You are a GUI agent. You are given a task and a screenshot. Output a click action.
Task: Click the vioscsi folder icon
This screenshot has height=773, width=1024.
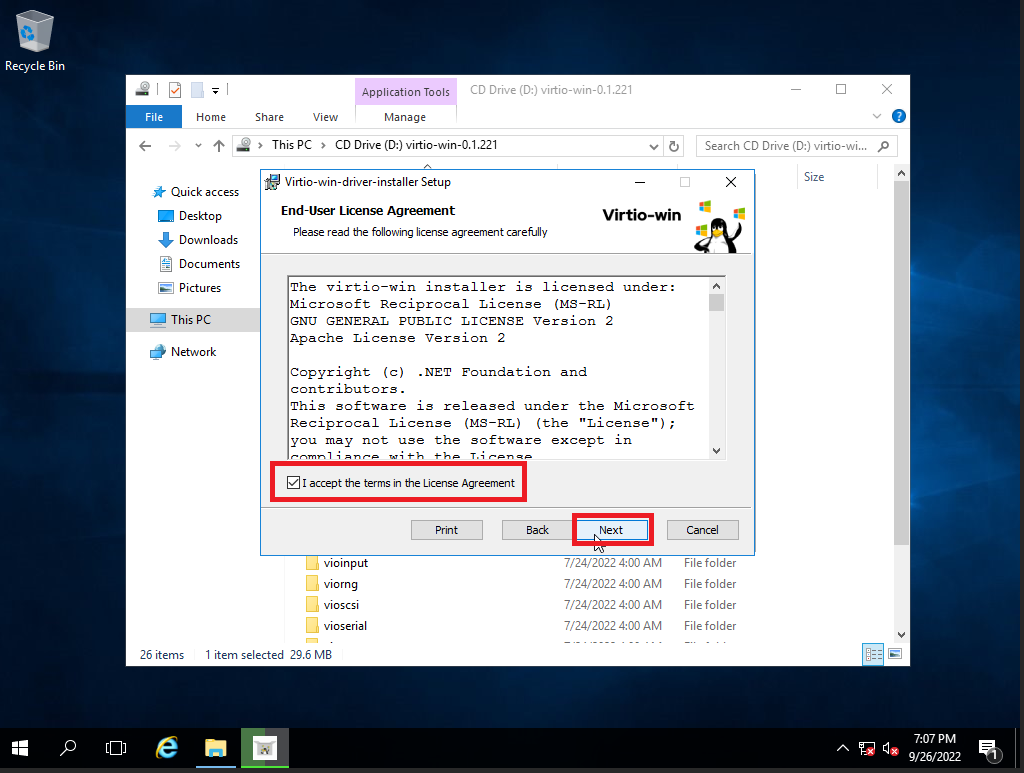coord(312,605)
